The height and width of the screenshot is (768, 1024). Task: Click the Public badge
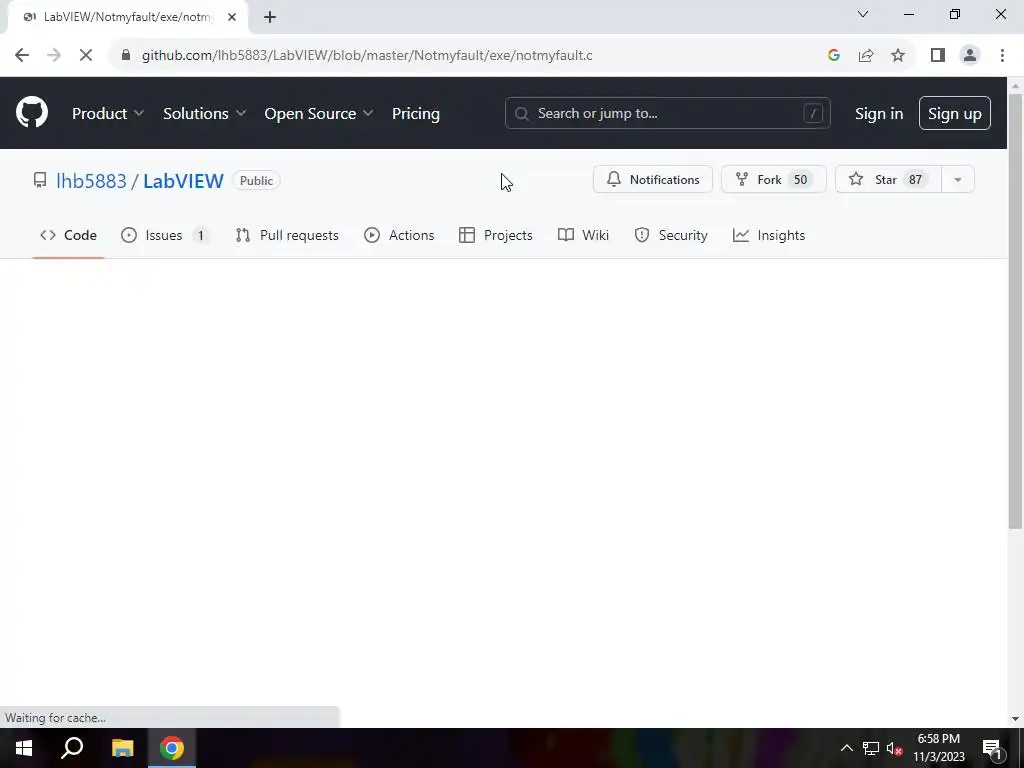click(x=256, y=180)
